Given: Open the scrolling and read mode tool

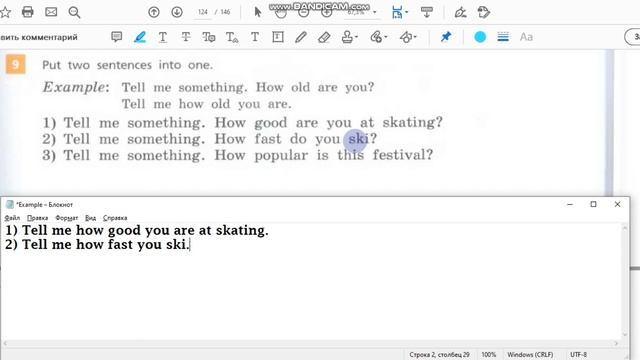Looking at the screenshot, I should pos(427,12).
